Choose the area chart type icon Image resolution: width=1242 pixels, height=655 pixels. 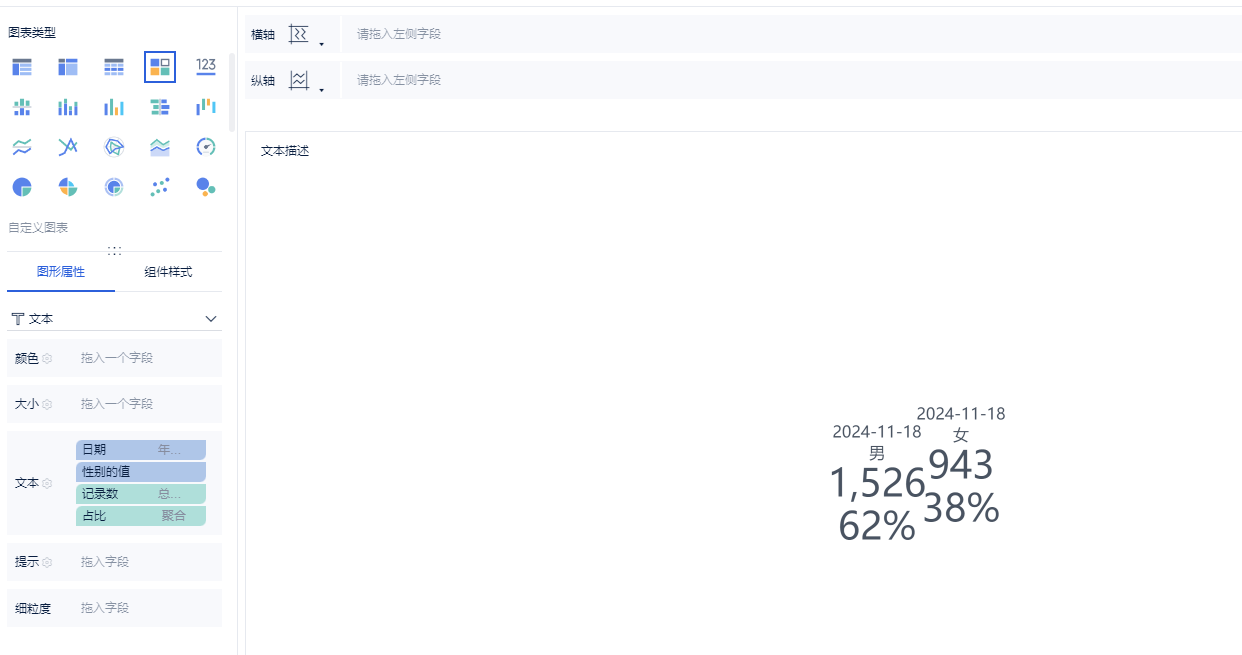point(160,147)
